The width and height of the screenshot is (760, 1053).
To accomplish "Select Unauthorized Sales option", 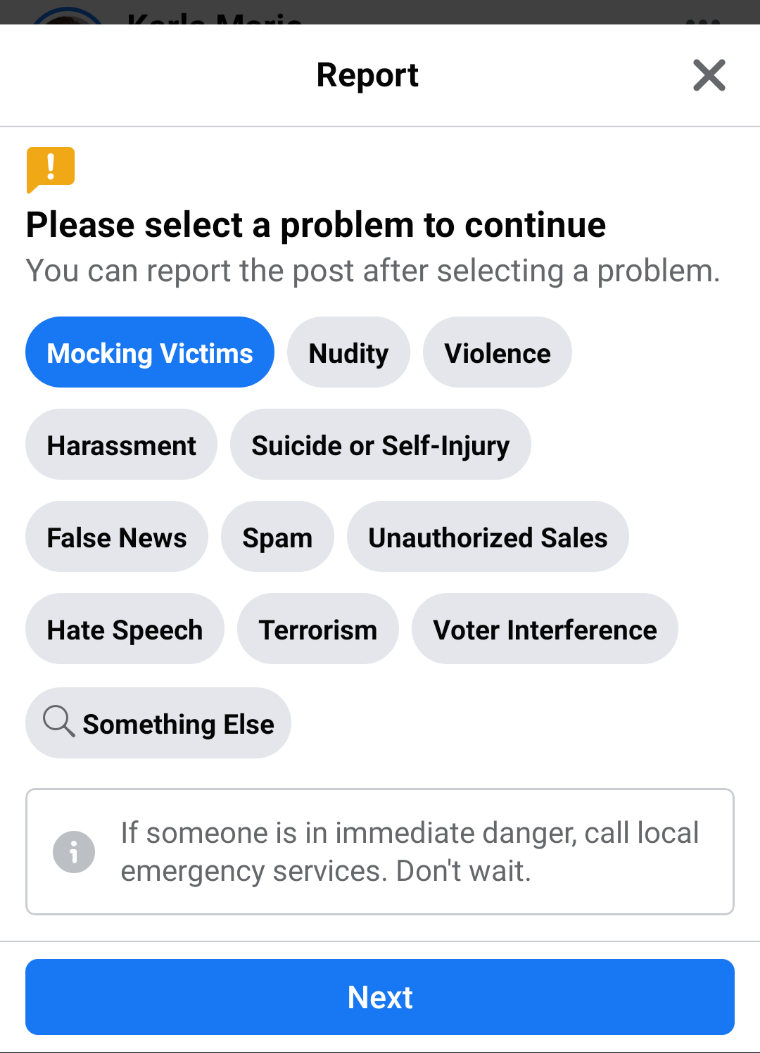I will [488, 537].
